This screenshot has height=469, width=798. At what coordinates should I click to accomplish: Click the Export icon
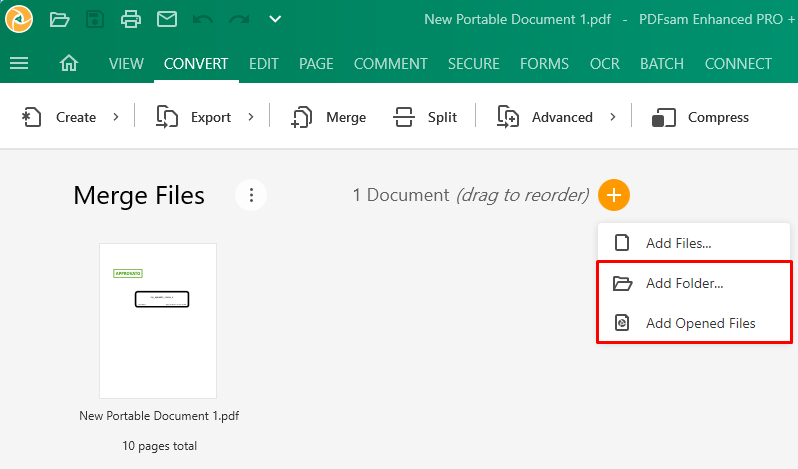[166, 117]
